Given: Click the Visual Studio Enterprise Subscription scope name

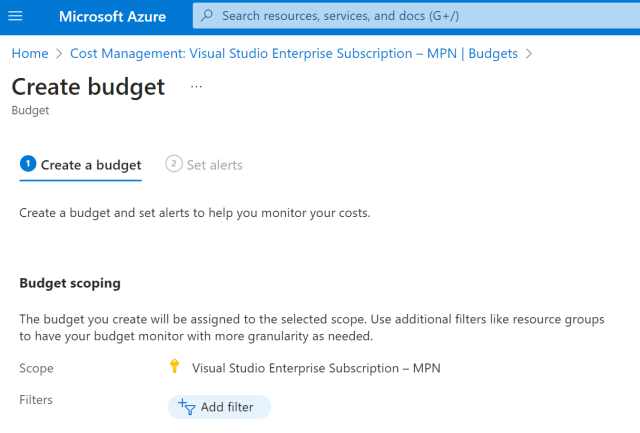Looking at the screenshot, I should (x=315, y=368).
